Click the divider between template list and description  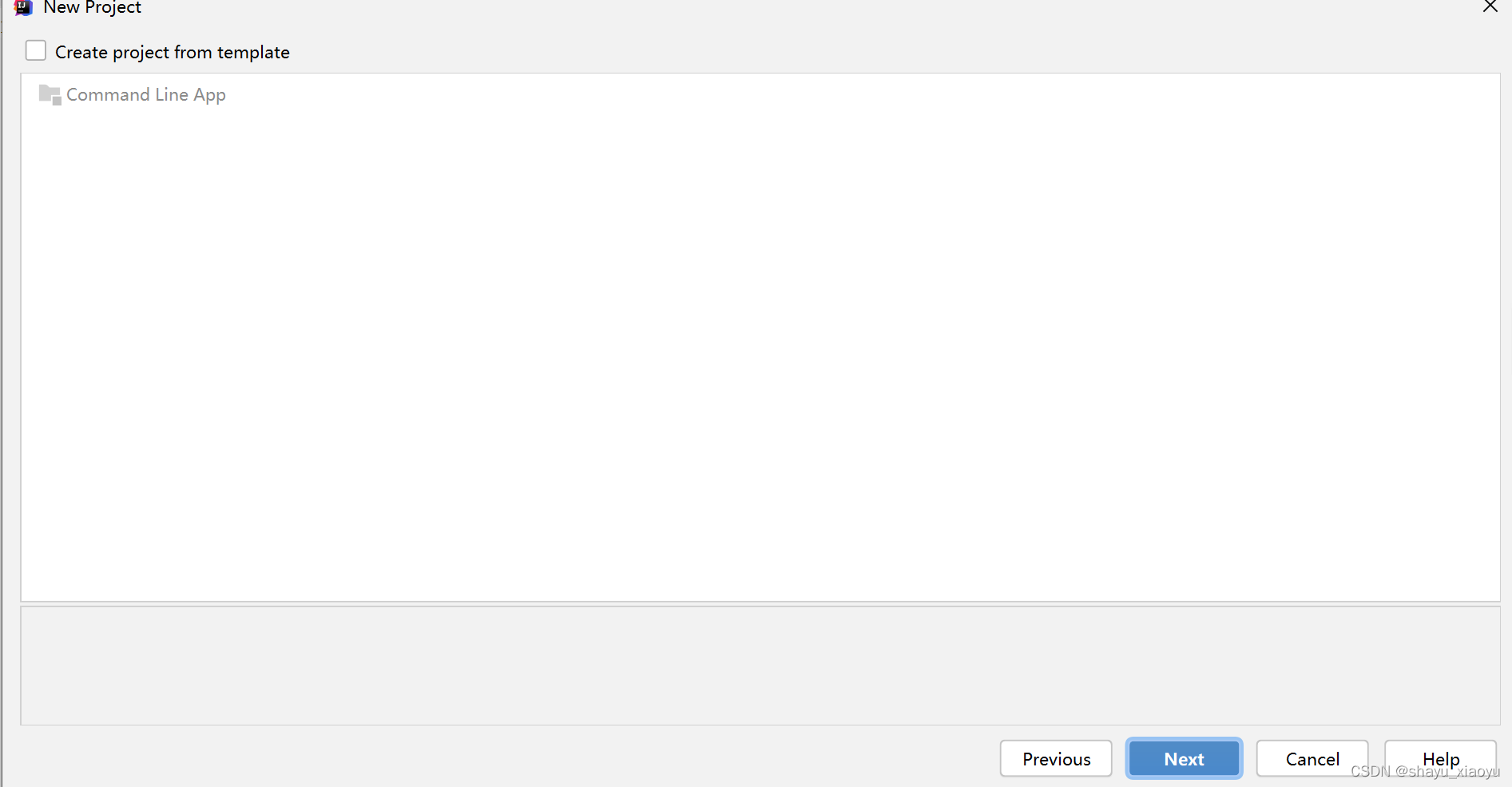760,604
